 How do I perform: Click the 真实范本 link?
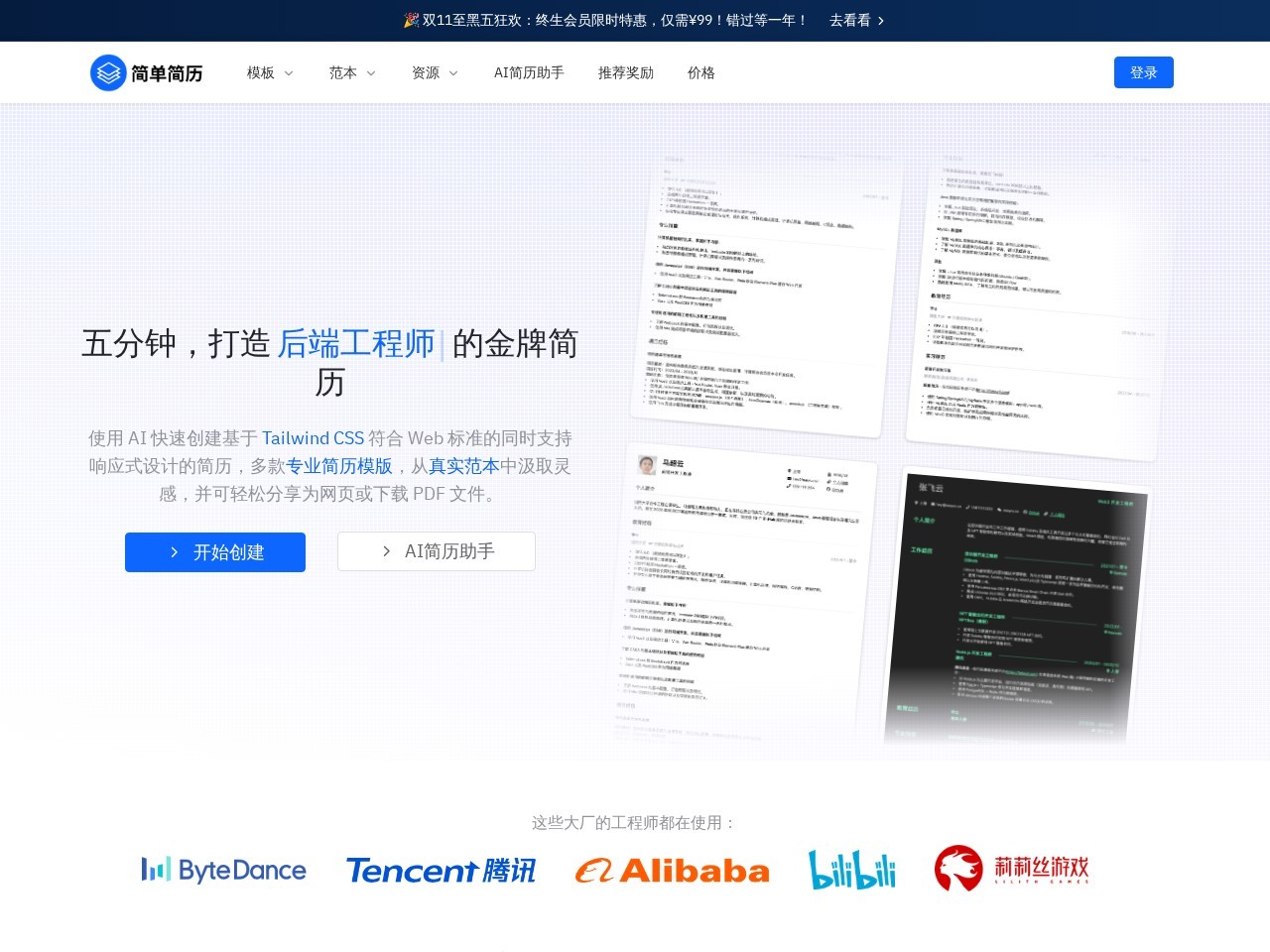(465, 465)
